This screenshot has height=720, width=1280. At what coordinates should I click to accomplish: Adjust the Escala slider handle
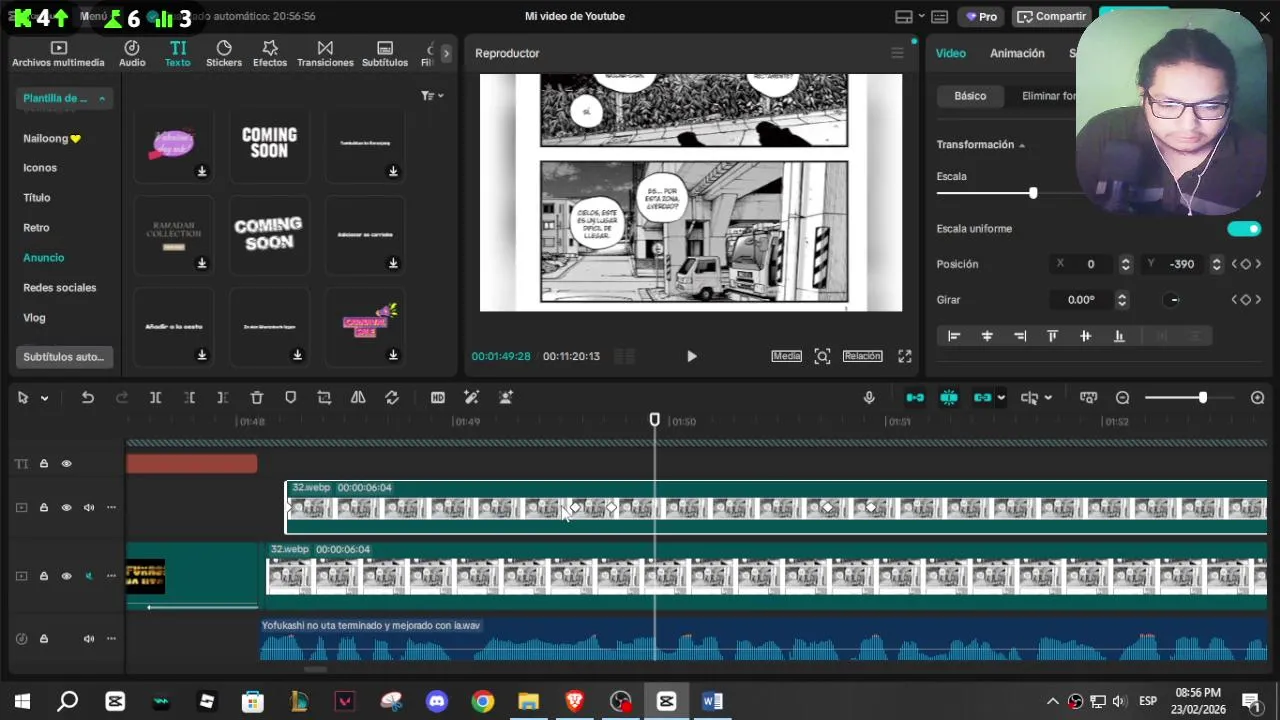[1033, 193]
